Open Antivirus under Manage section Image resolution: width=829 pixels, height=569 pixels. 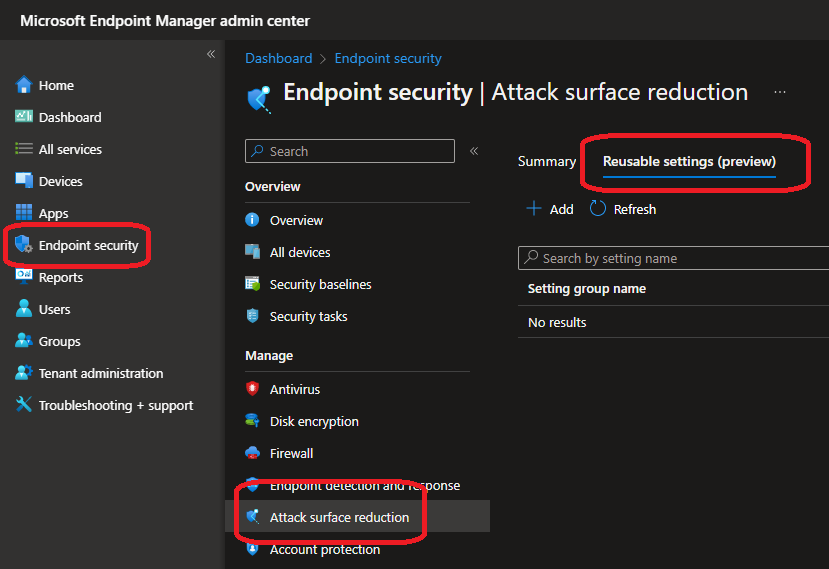(294, 389)
